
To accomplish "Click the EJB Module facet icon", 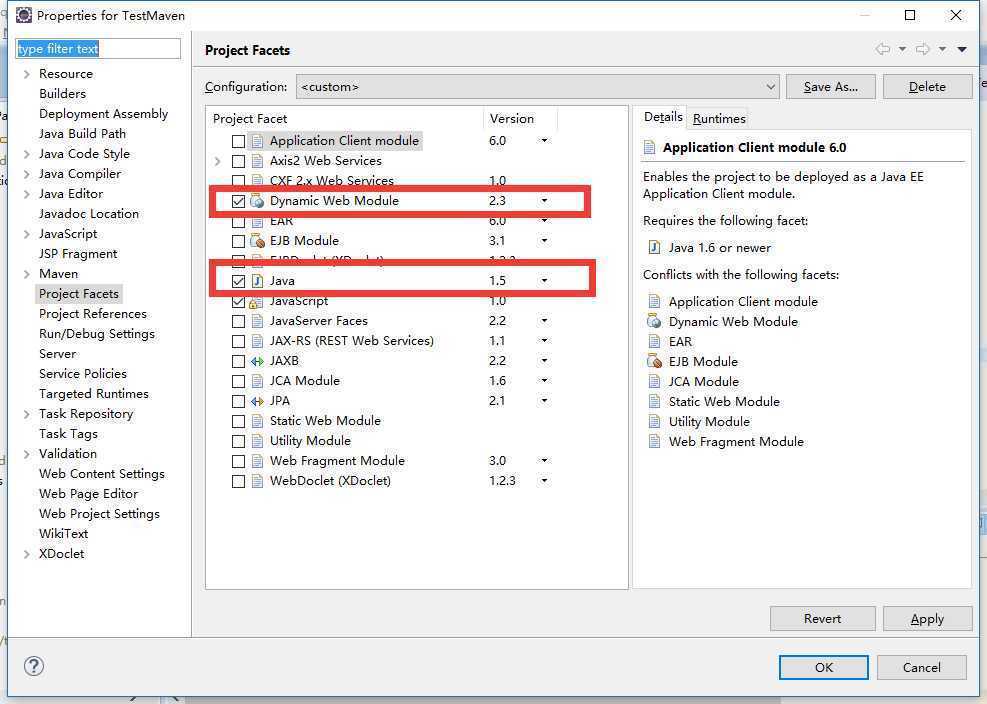I will pos(257,241).
